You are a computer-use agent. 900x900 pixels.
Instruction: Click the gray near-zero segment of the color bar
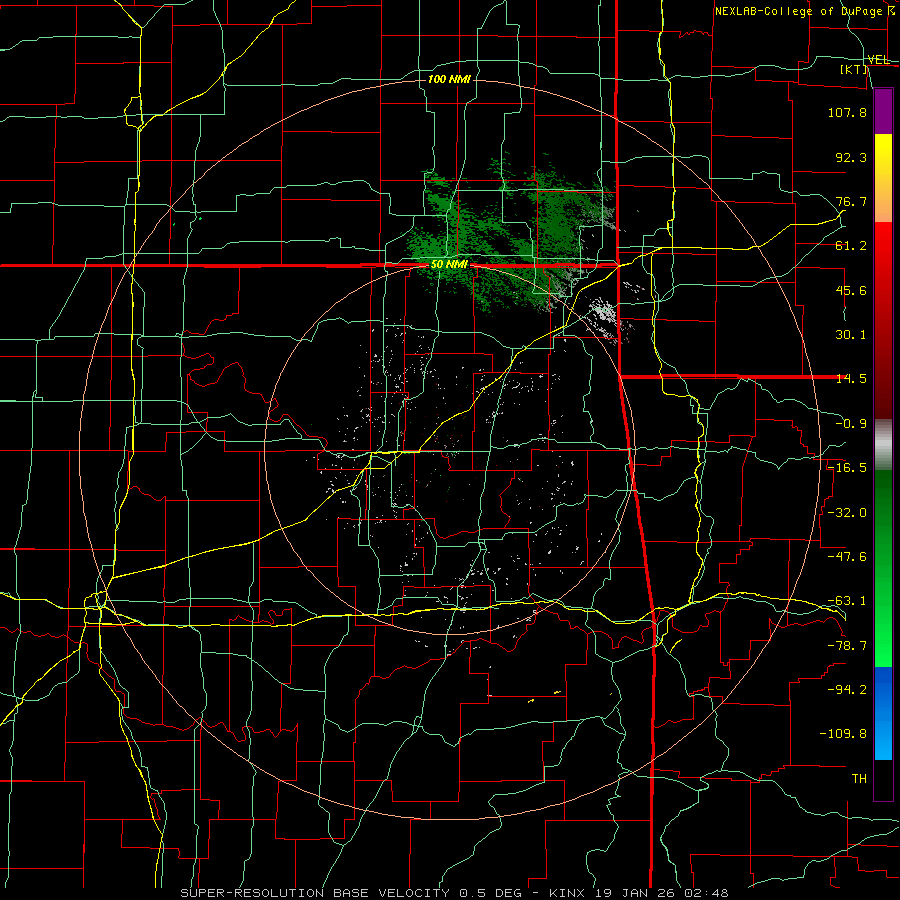[883, 445]
